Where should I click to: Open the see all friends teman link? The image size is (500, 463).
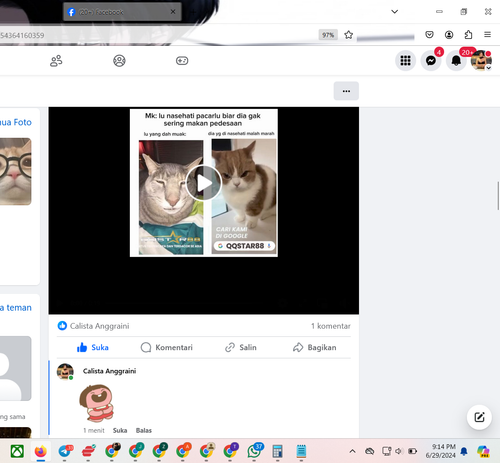coord(16,307)
